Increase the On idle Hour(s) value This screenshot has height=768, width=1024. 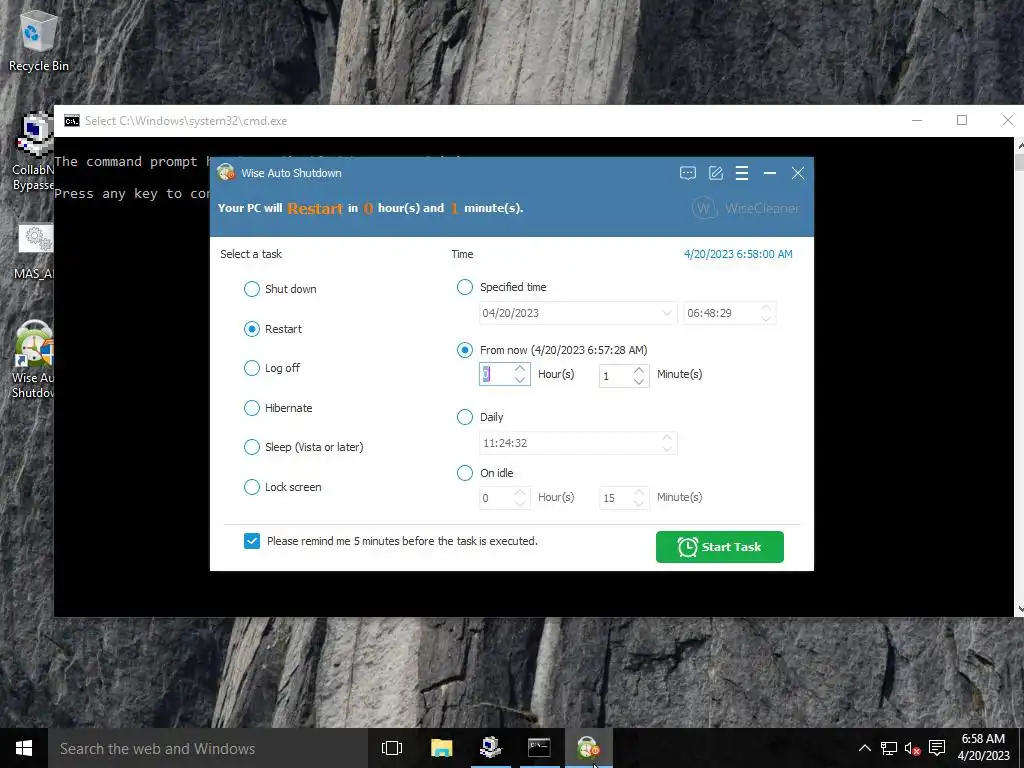click(x=520, y=492)
